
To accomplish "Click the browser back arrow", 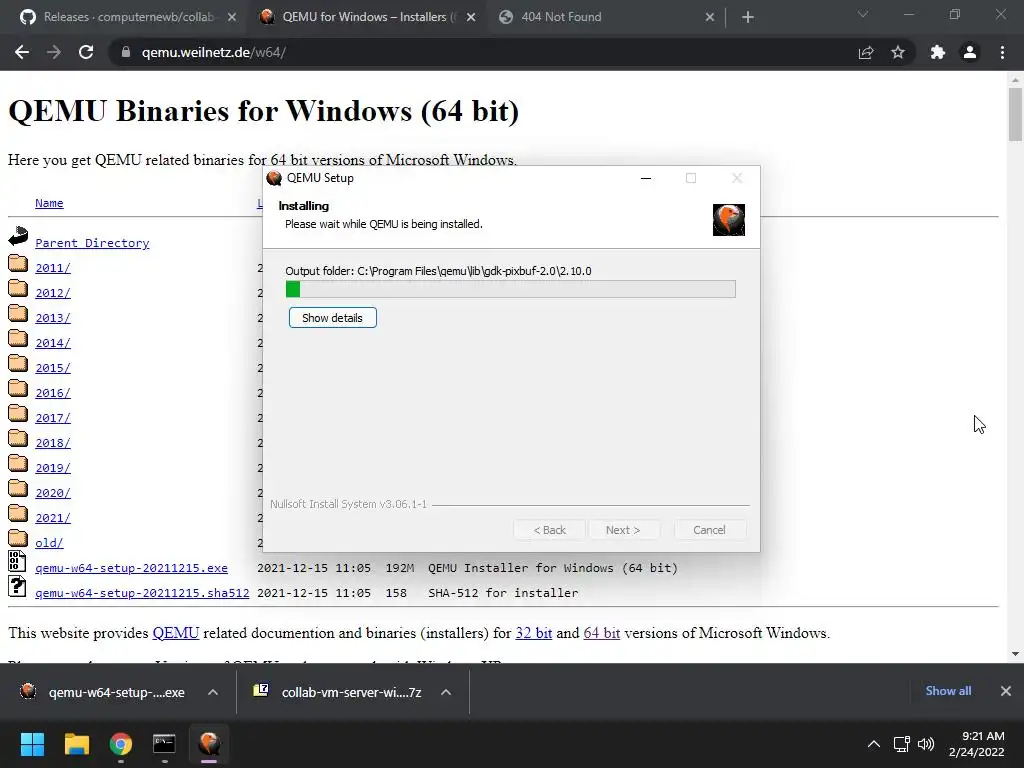I will pos(22,52).
